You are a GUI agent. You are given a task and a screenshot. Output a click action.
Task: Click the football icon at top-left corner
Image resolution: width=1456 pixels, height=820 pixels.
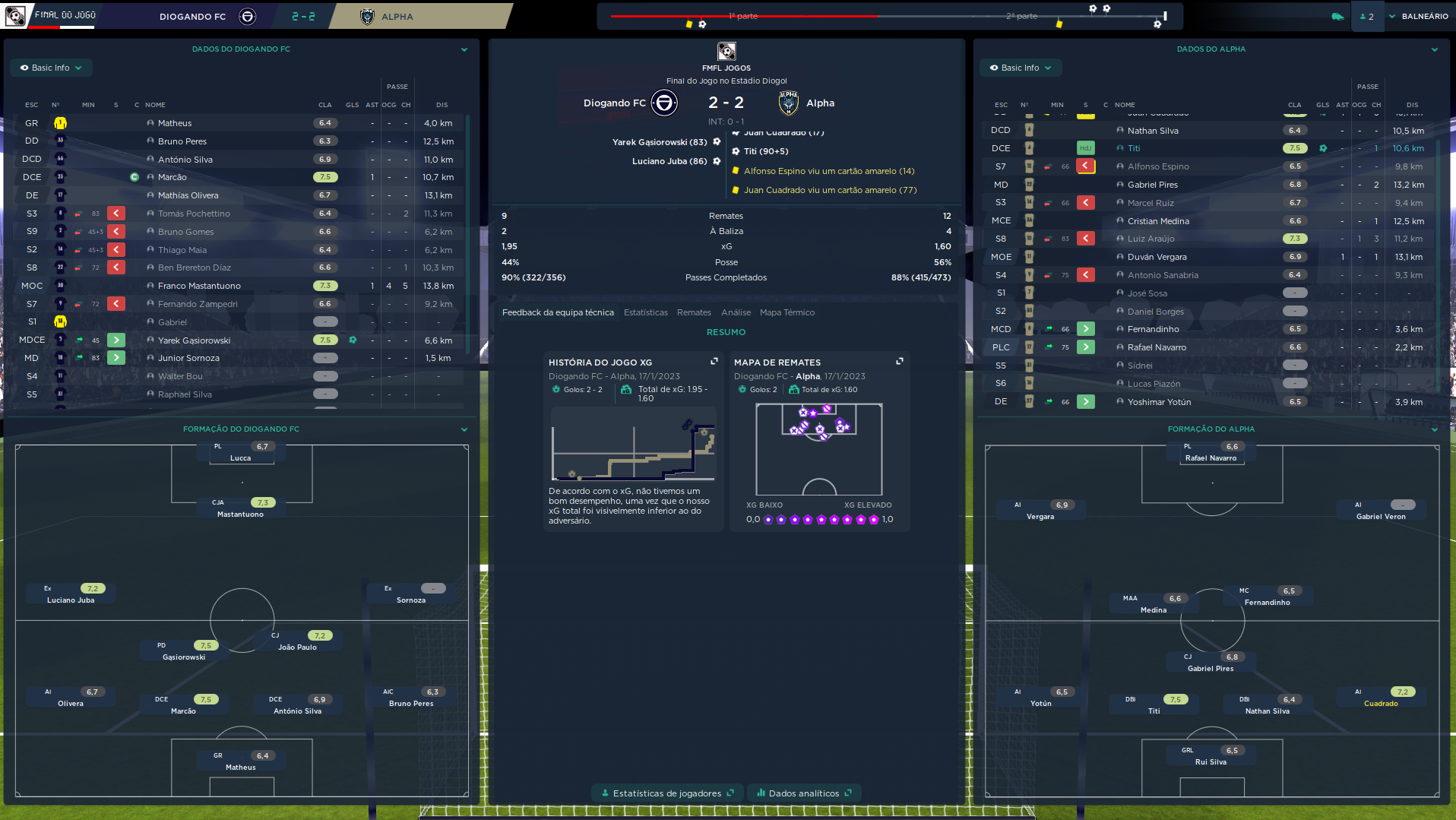pos(15,15)
